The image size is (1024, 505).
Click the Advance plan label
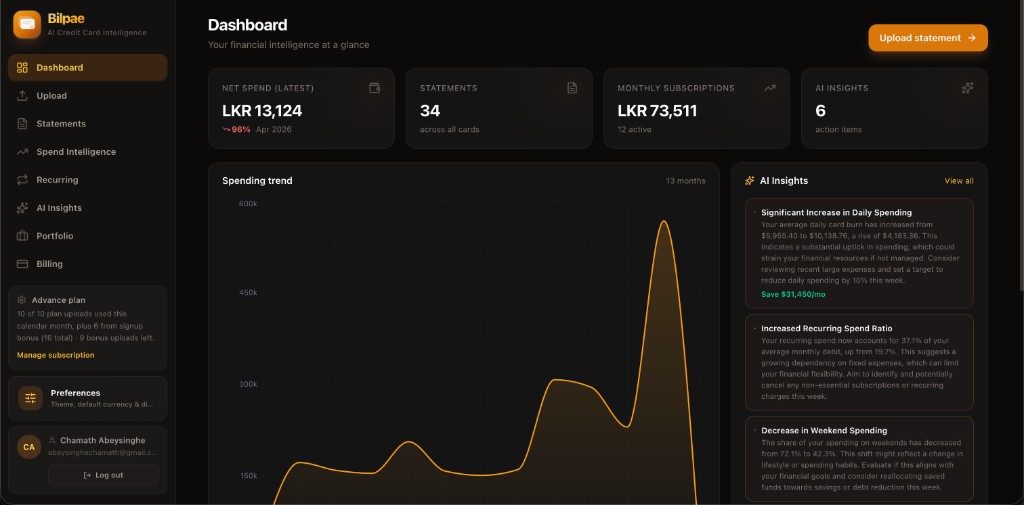point(58,301)
